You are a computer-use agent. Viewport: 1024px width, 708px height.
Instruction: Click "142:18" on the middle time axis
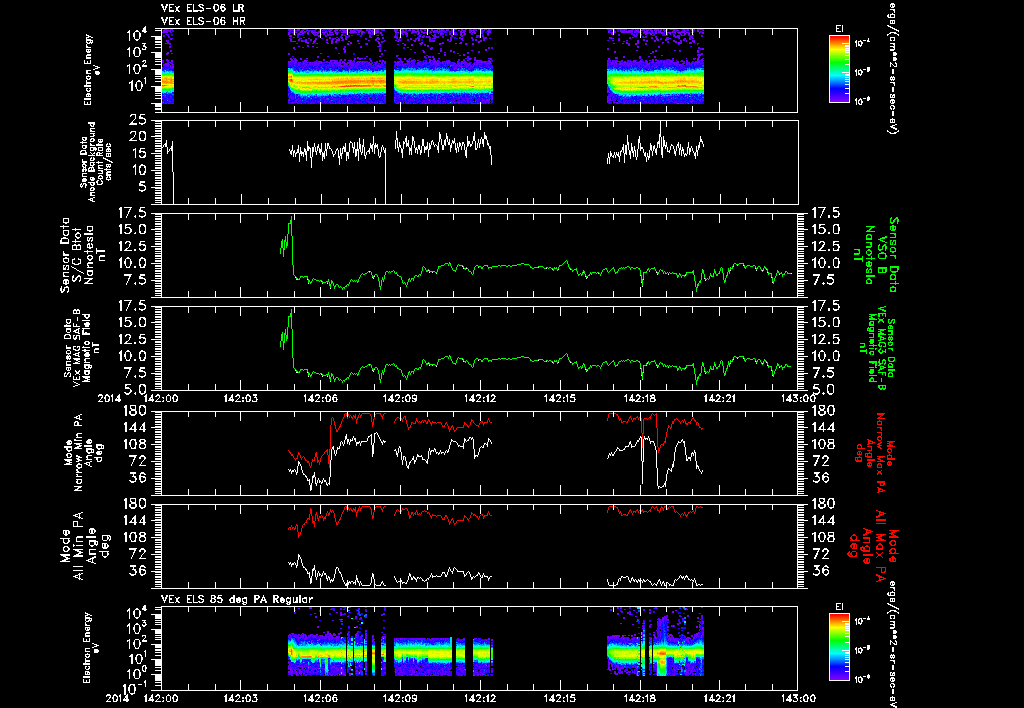(640, 398)
